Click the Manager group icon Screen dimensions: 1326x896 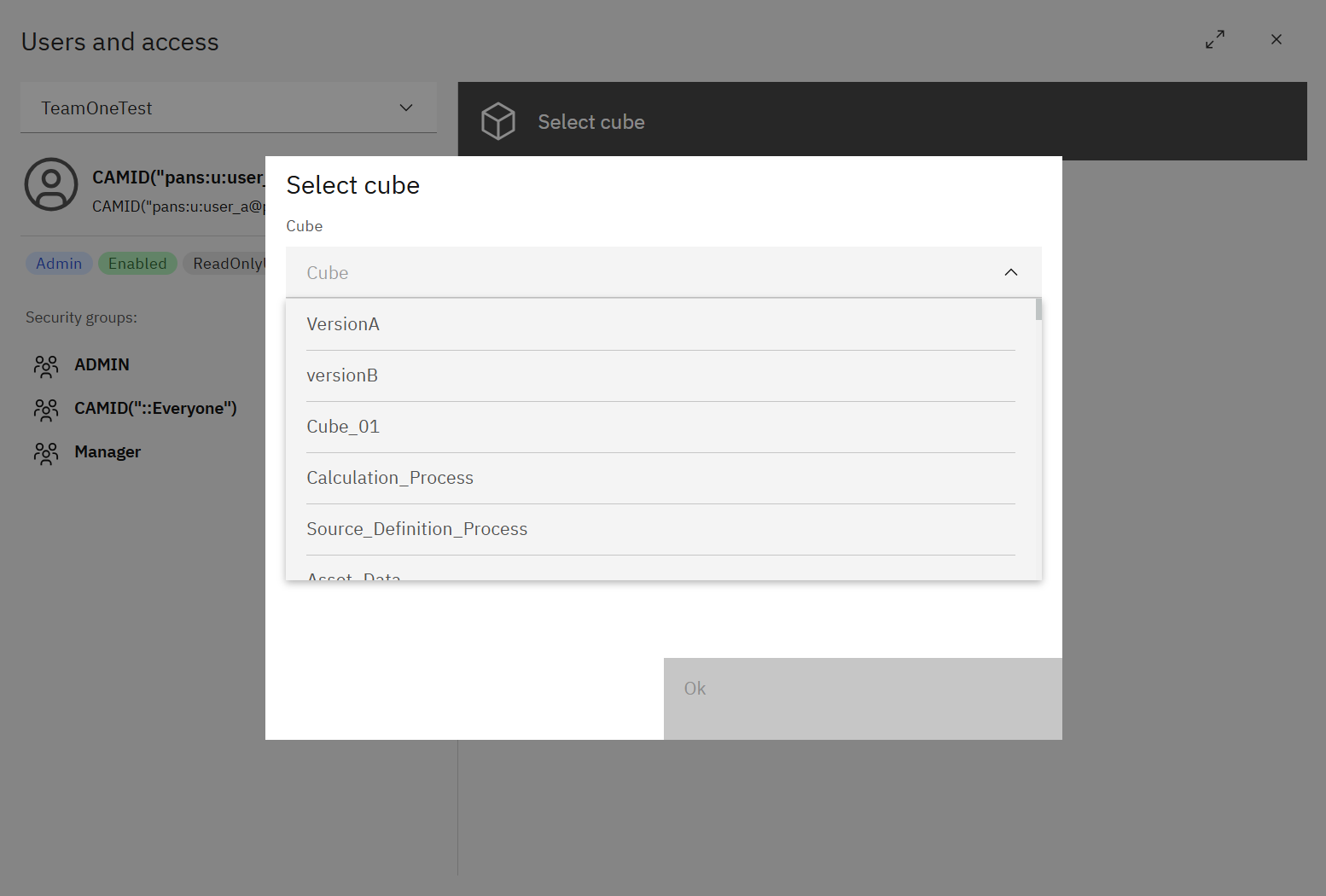click(x=46, y=453)
